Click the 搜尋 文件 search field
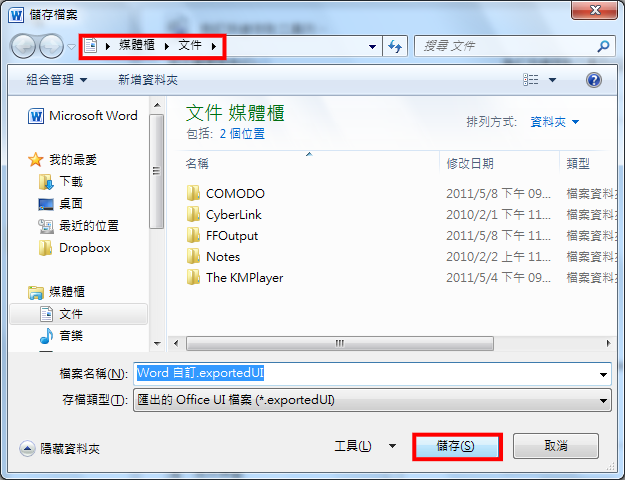The width and height of the screenshot is (625, 480). pyautogui.click(x=505, y=46)
